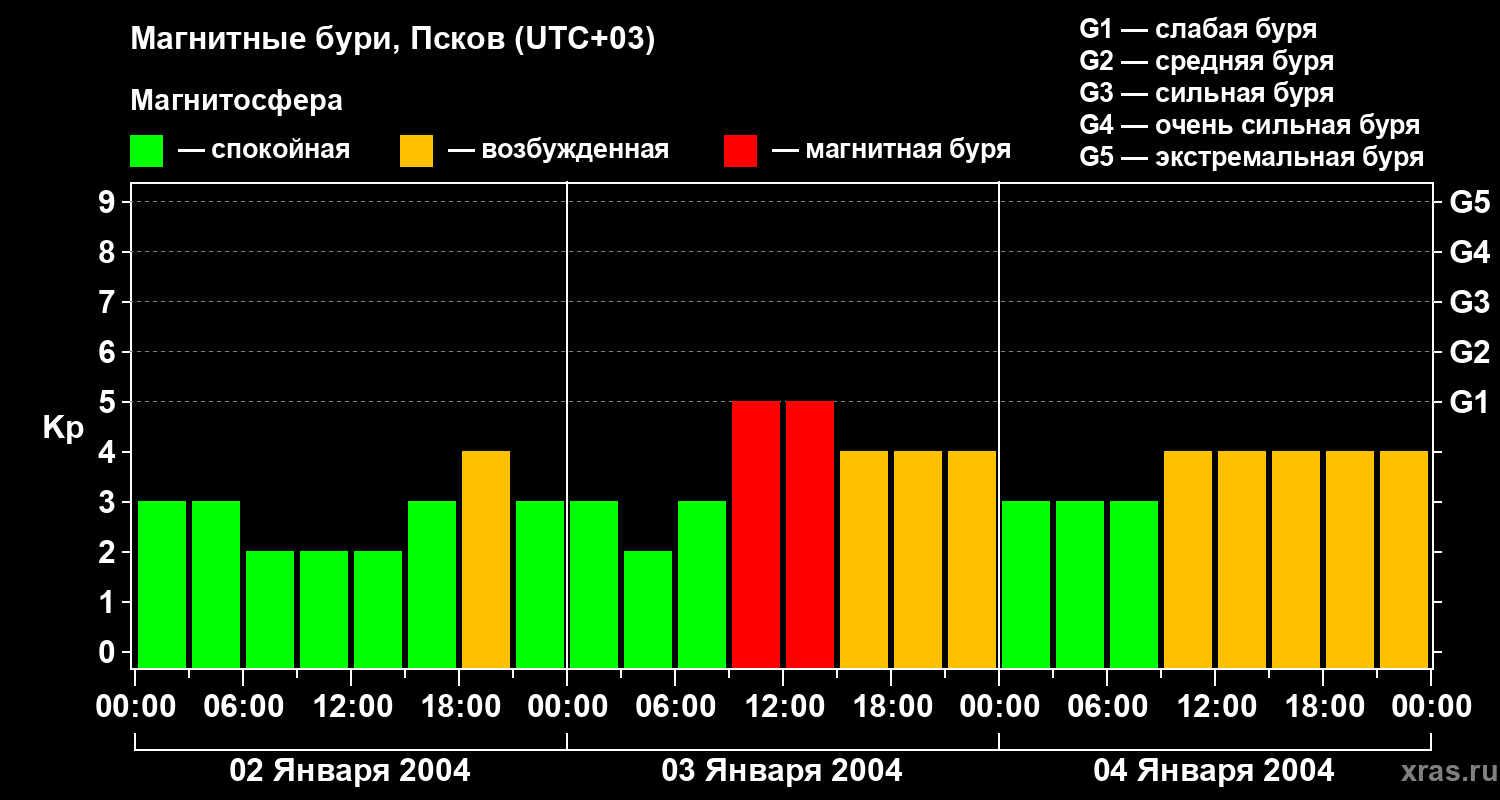
Task: Click the "18:00" time label for 03 Января
Action: pos(891,706)
